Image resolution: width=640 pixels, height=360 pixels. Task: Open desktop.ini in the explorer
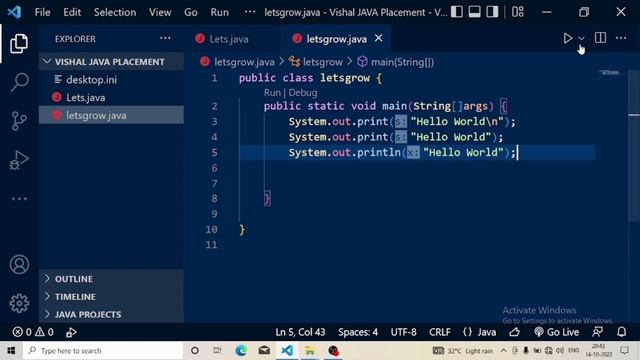click(x=111, y=80)
